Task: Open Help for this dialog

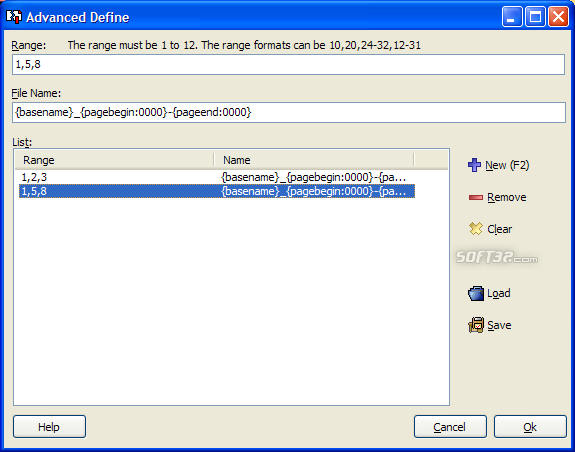Action: point(49,427)
